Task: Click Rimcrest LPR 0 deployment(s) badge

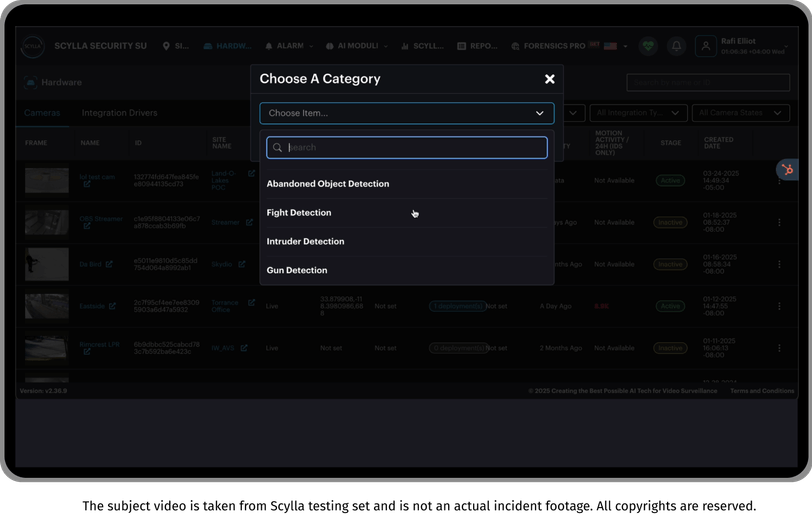Action: 457,348
